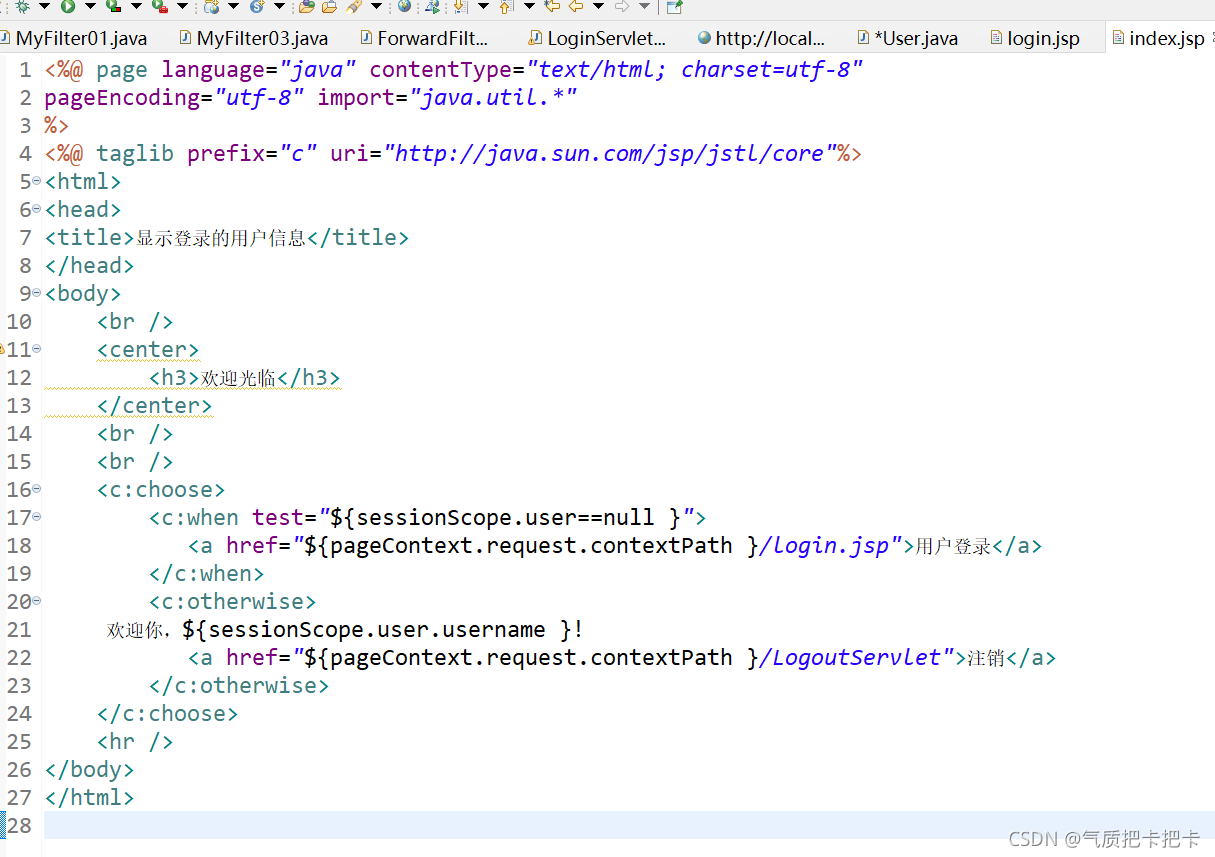
Task: Open the Back history dropdown arrow
Action: 598,7
